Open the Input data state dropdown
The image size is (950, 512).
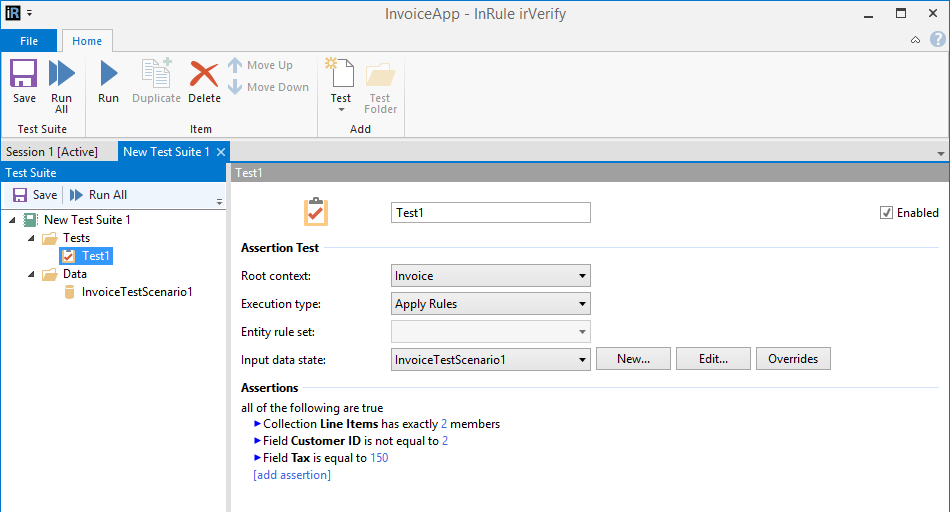pyautogui.click(x=490, y=359)
